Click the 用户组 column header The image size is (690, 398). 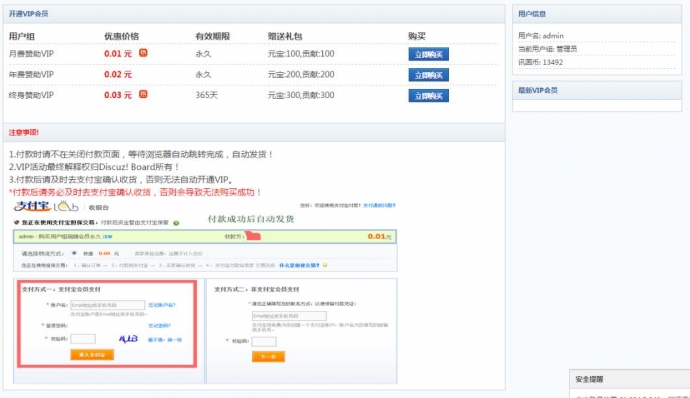22,36
